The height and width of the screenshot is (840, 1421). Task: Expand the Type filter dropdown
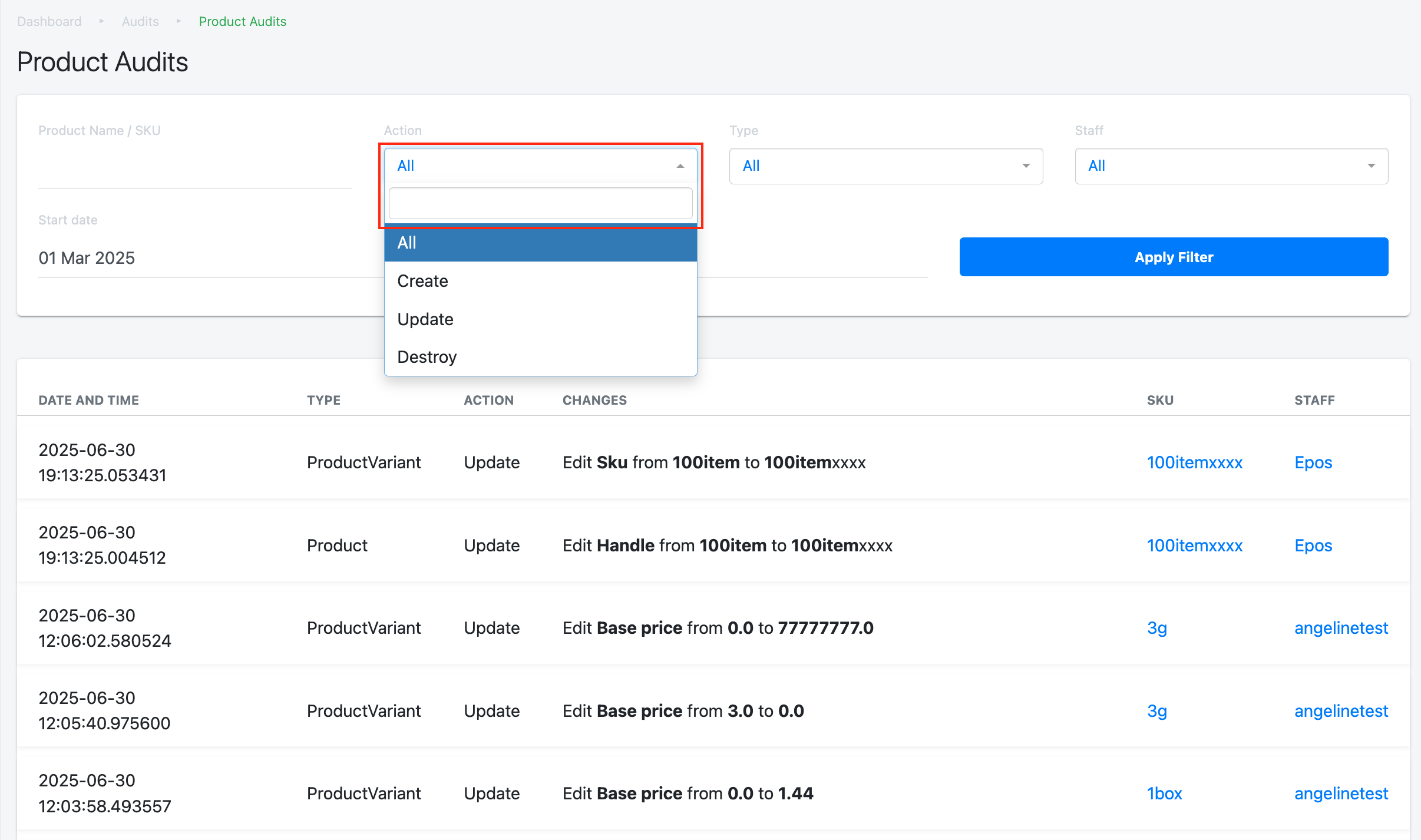coord(885,166)
